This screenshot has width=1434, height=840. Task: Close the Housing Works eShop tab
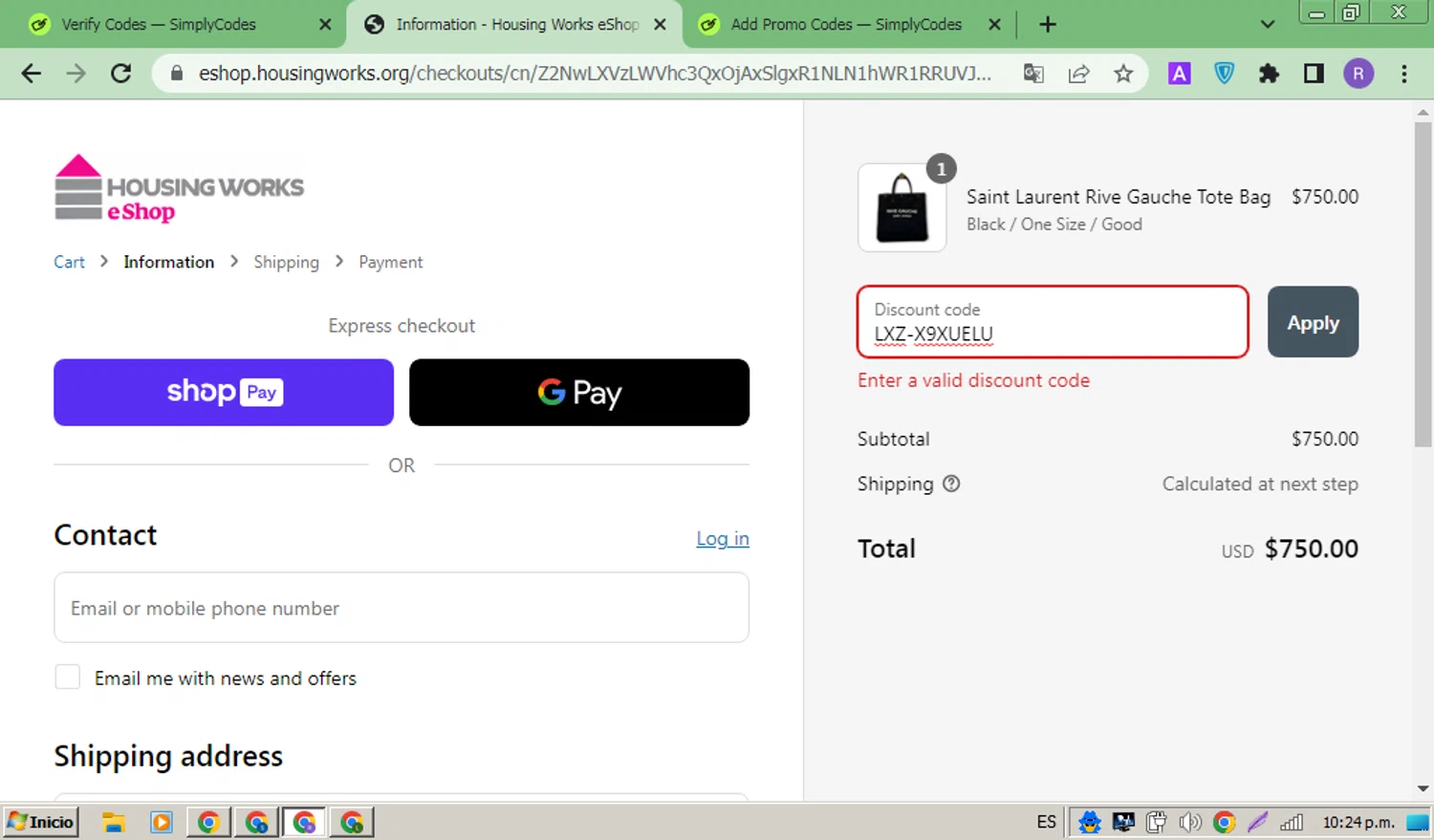[x=660, y=25]
